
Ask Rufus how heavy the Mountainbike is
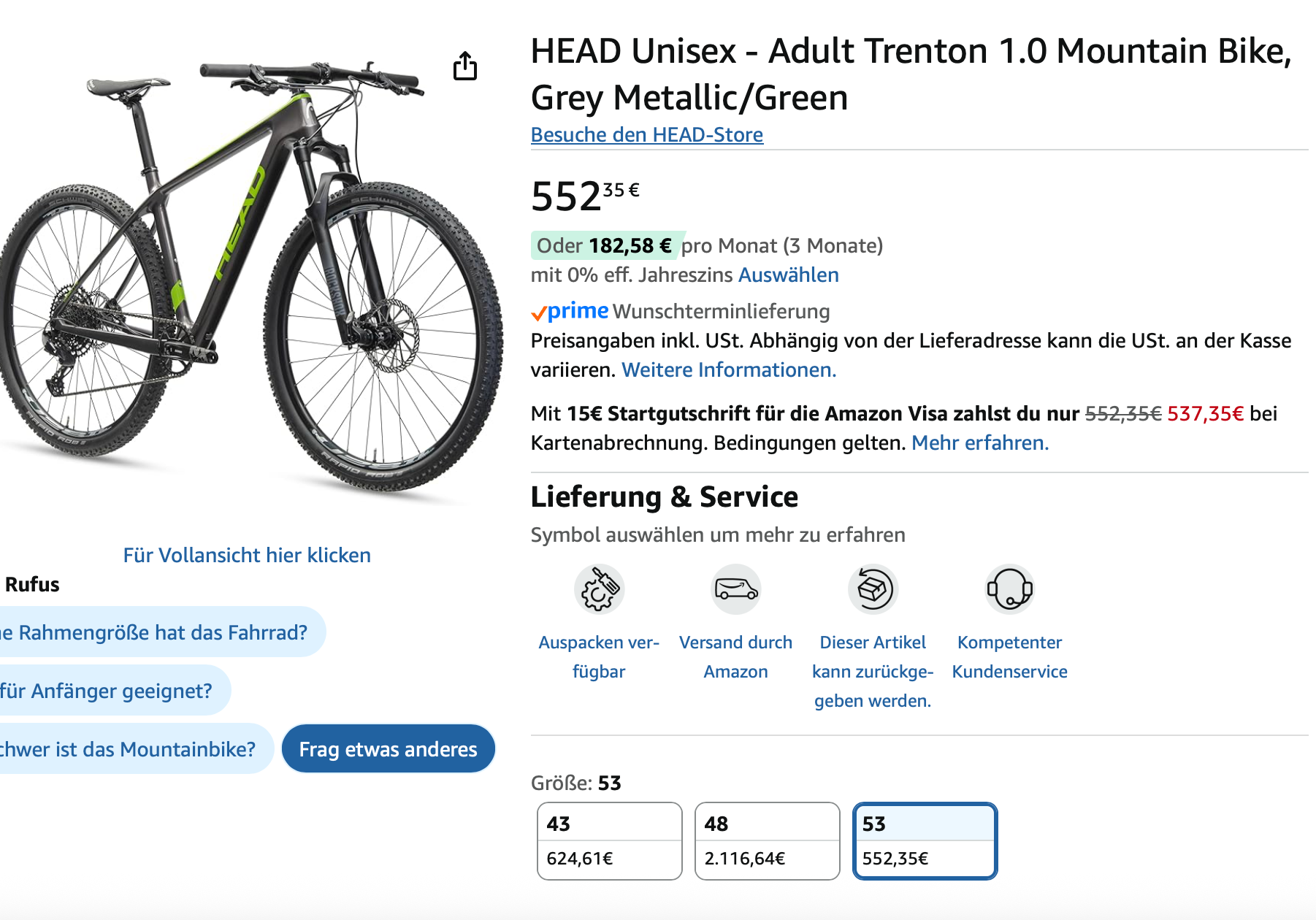coord(131,749)
